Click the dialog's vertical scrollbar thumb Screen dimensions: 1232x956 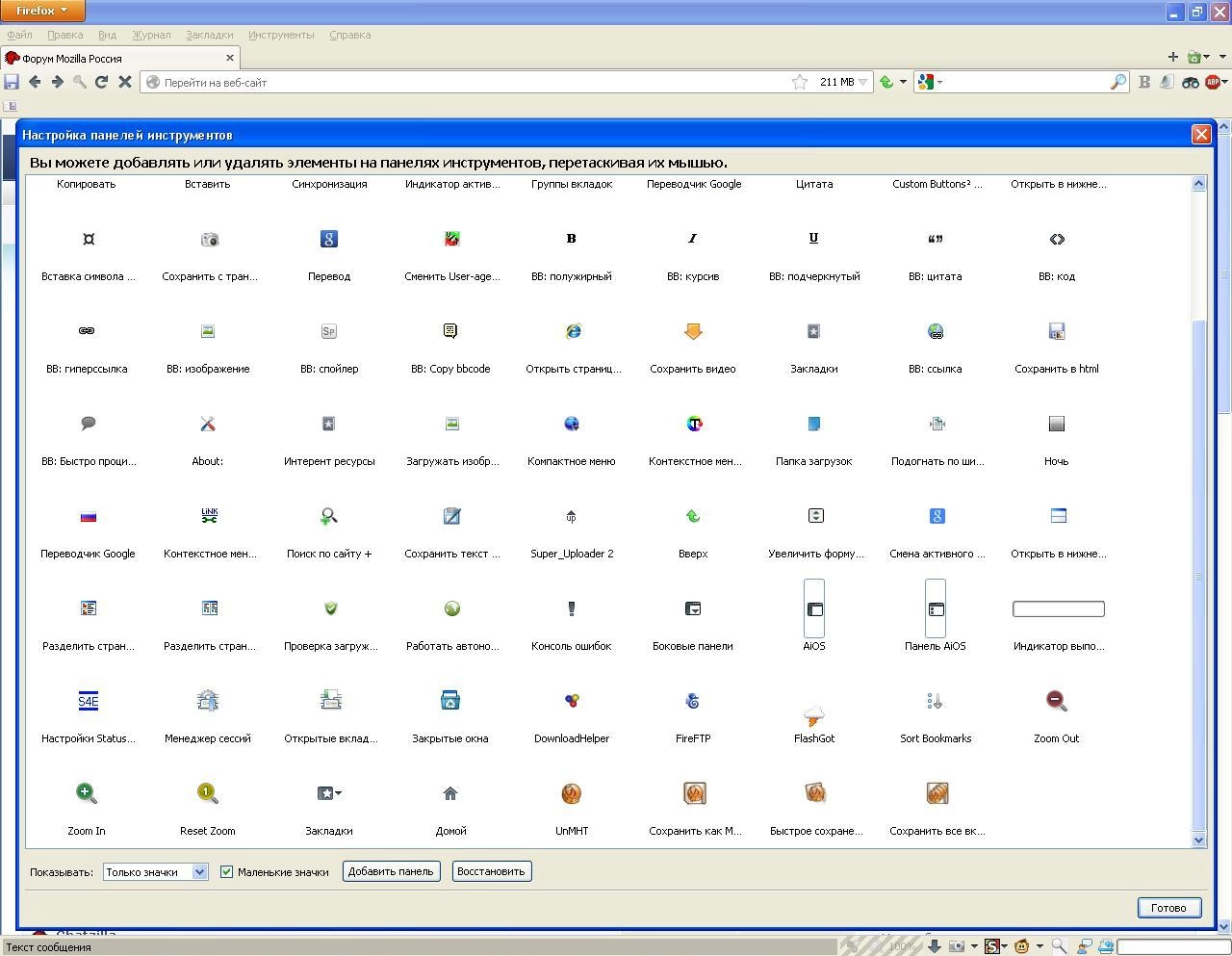click(1198, 575)
